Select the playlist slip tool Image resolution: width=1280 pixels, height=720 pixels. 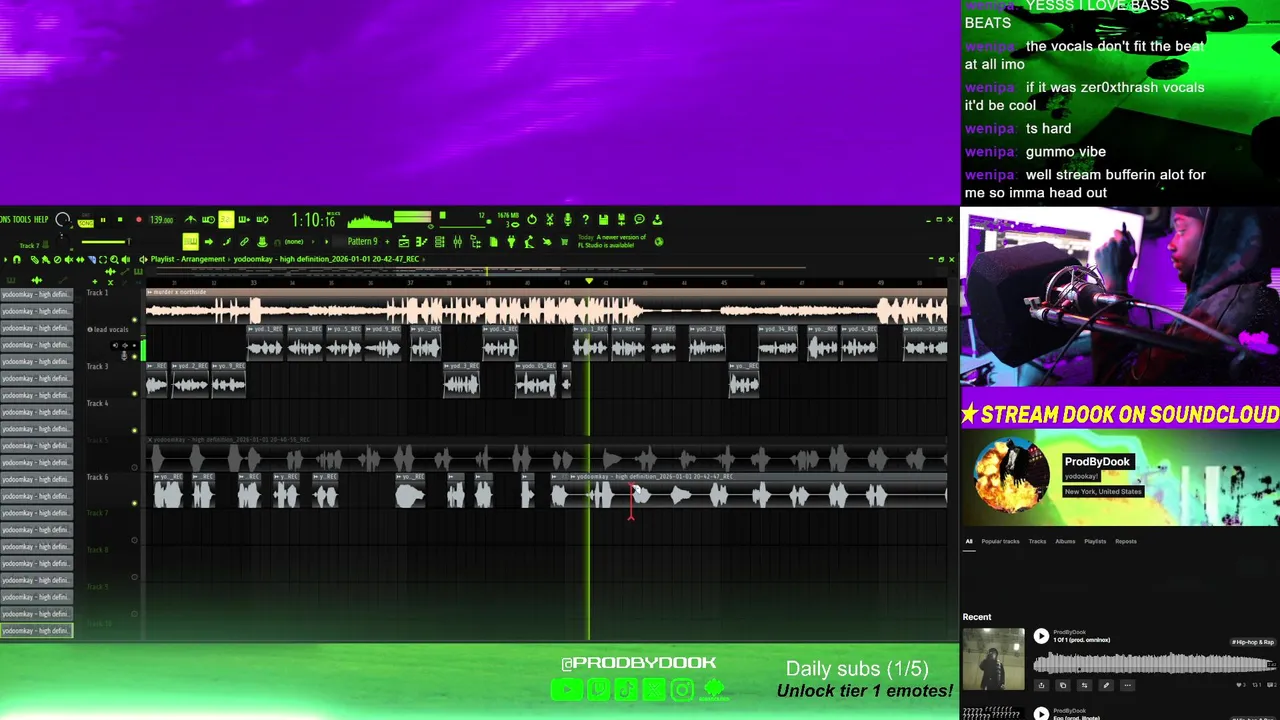tap(80, 259)
